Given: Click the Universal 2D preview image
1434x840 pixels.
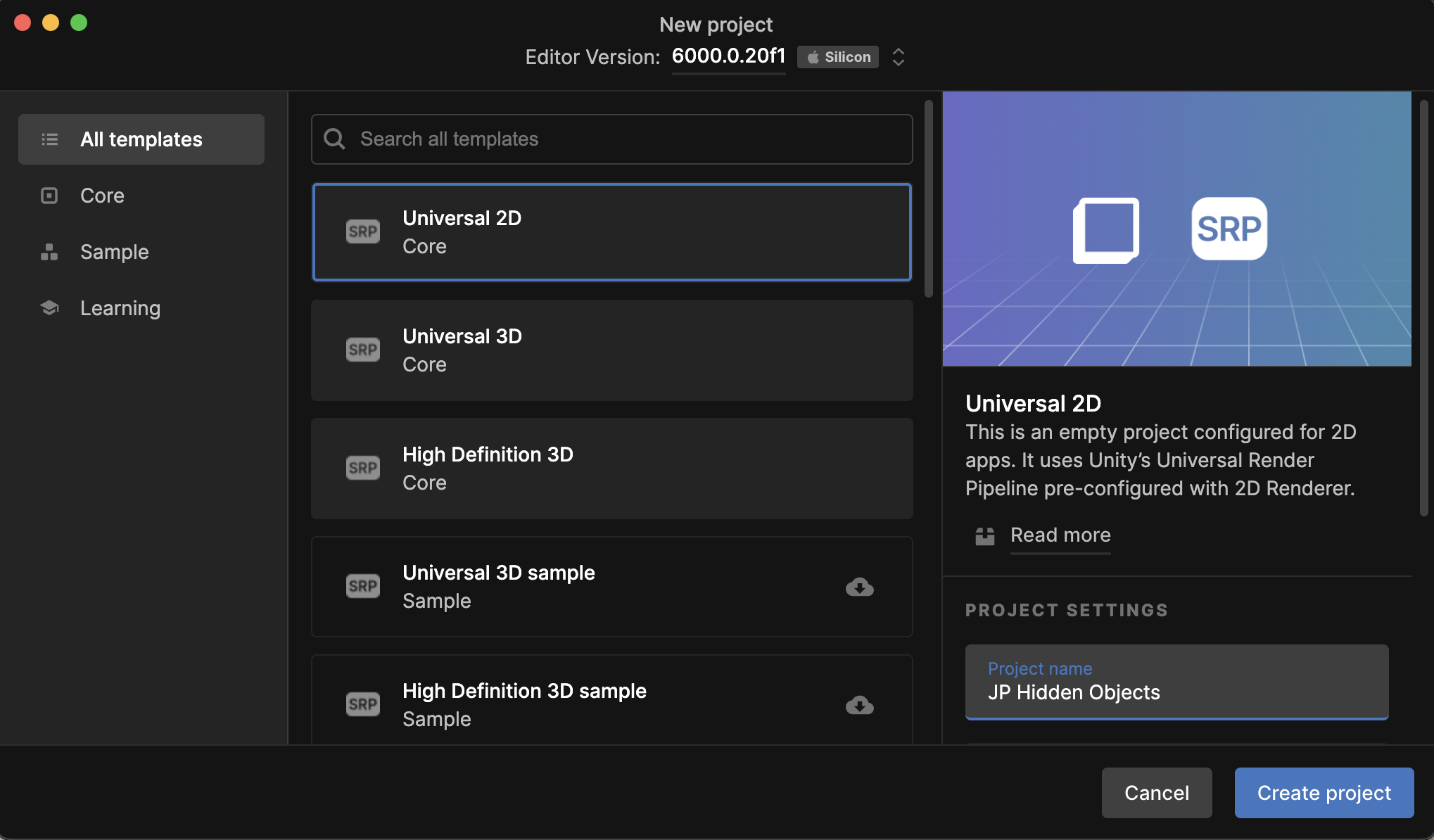Looking at the screenshot, I should [x=1176, y=229].
